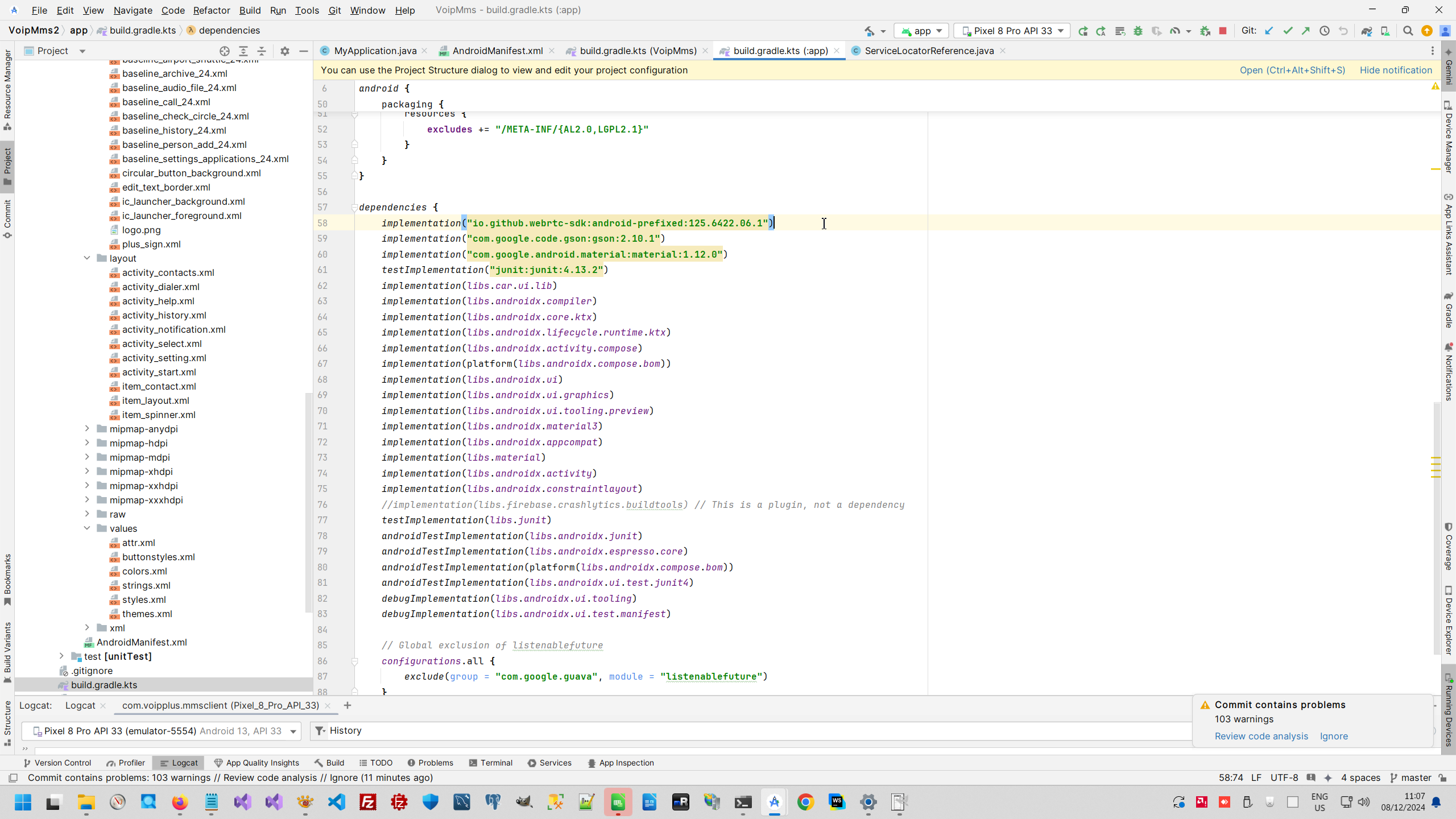Switch to AndroidManifest.xml editor tab

point(497,51)
